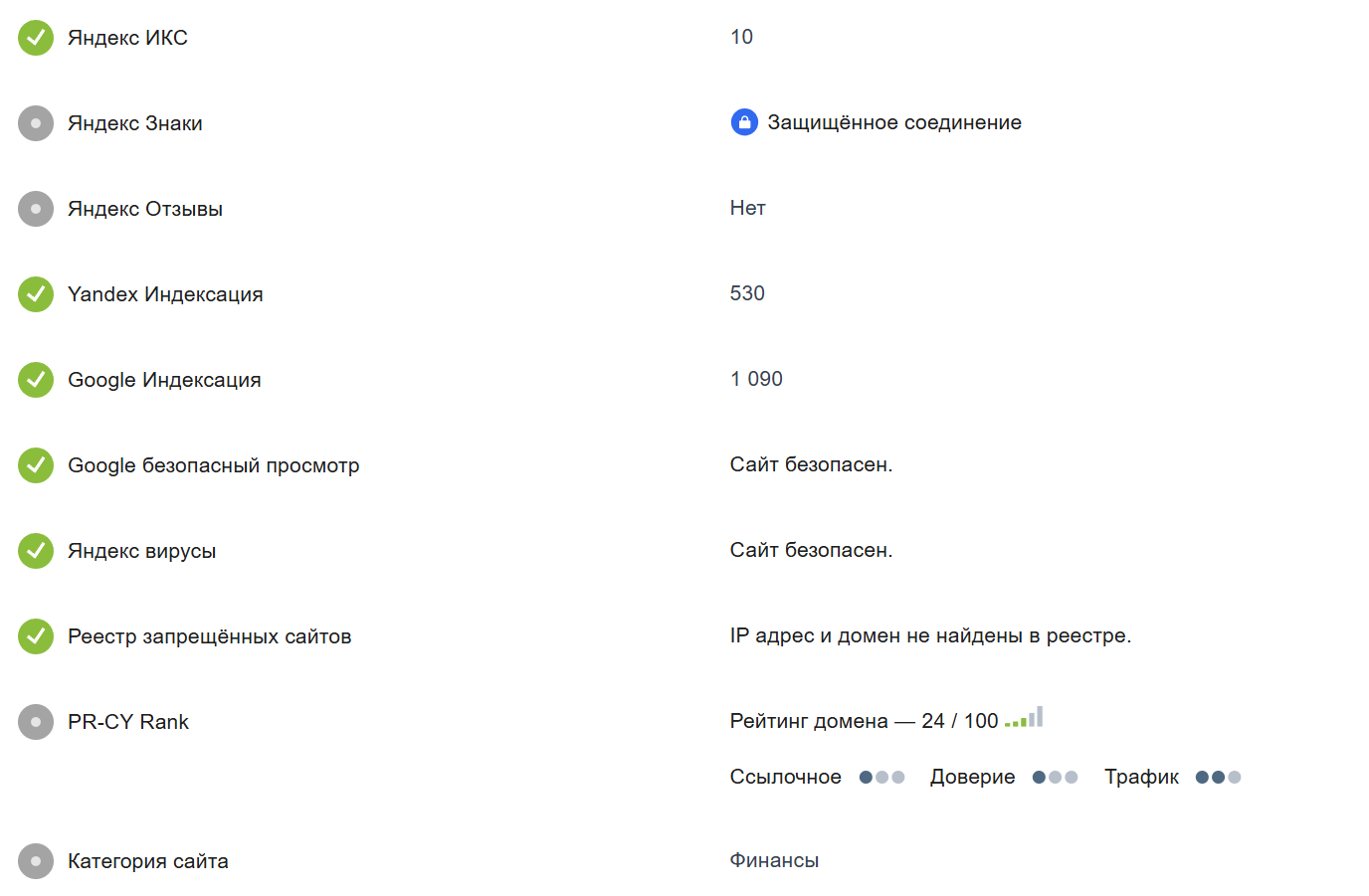The height and width of the screenshot is (896, 1369).
Task: Click the gray status icon beside PR-CY Rank
Action: tap(36, 722)
